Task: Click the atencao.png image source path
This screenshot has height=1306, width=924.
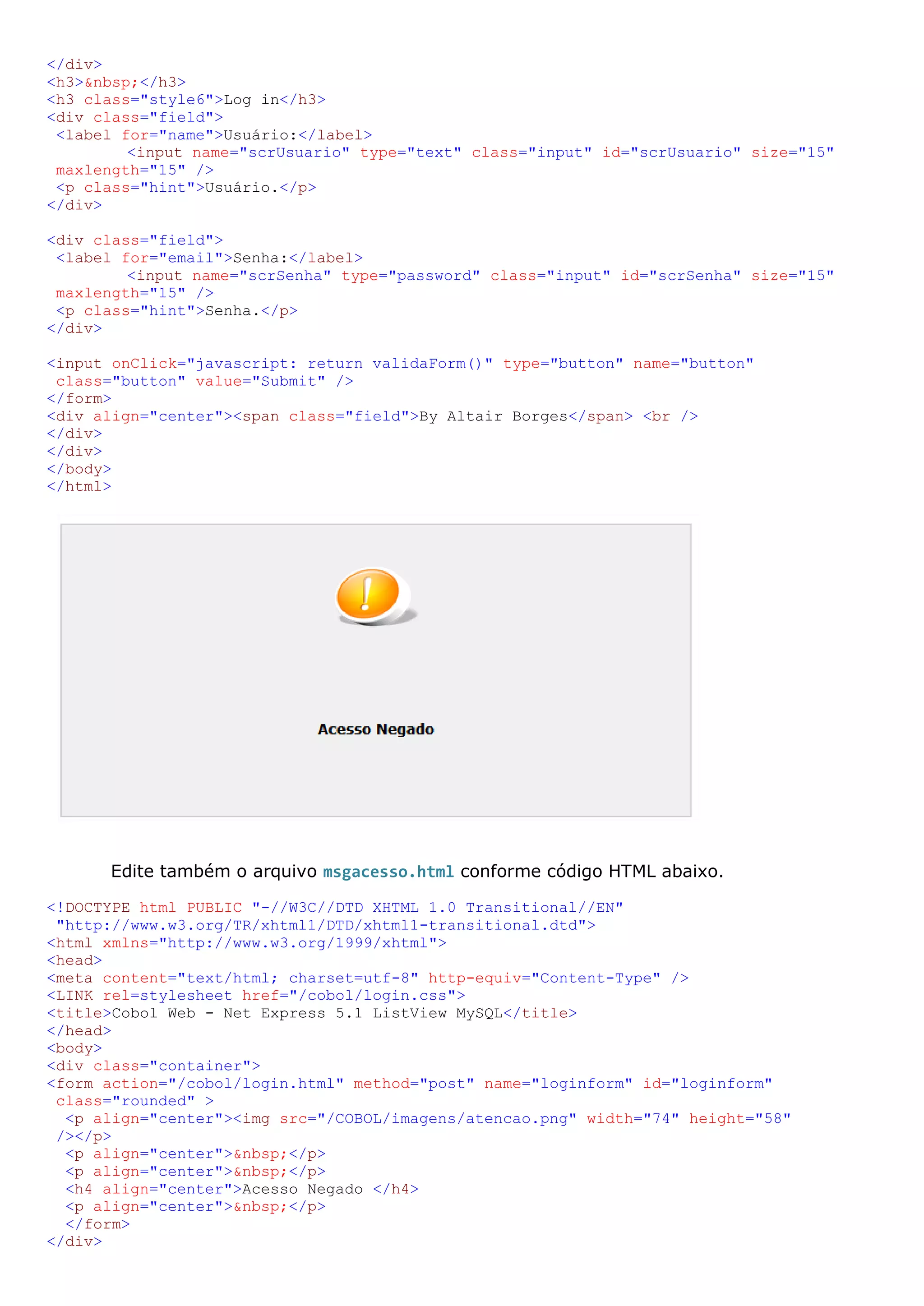Action: coord(447,1118)
